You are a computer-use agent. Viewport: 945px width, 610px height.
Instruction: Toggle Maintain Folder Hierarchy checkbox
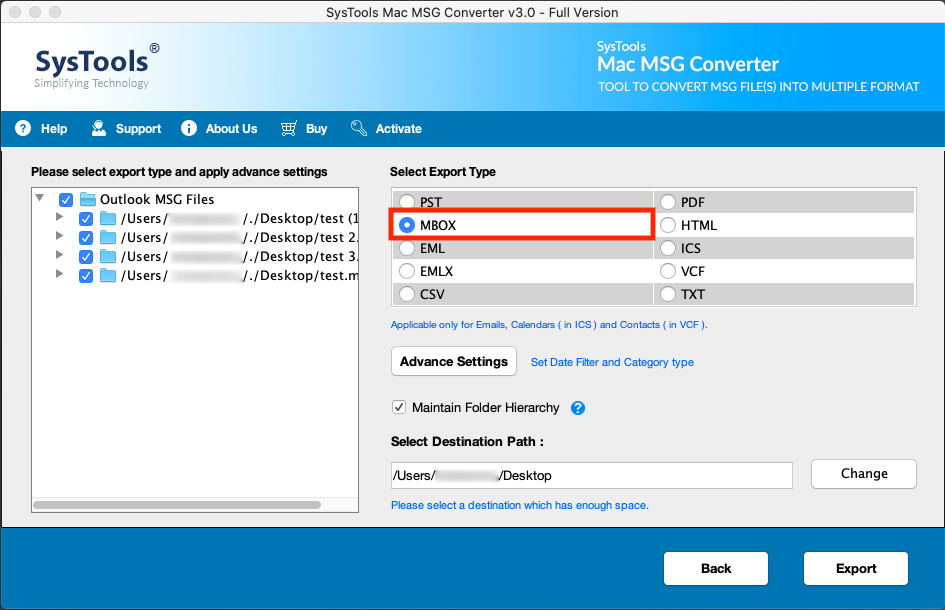[x=399, y=407]
